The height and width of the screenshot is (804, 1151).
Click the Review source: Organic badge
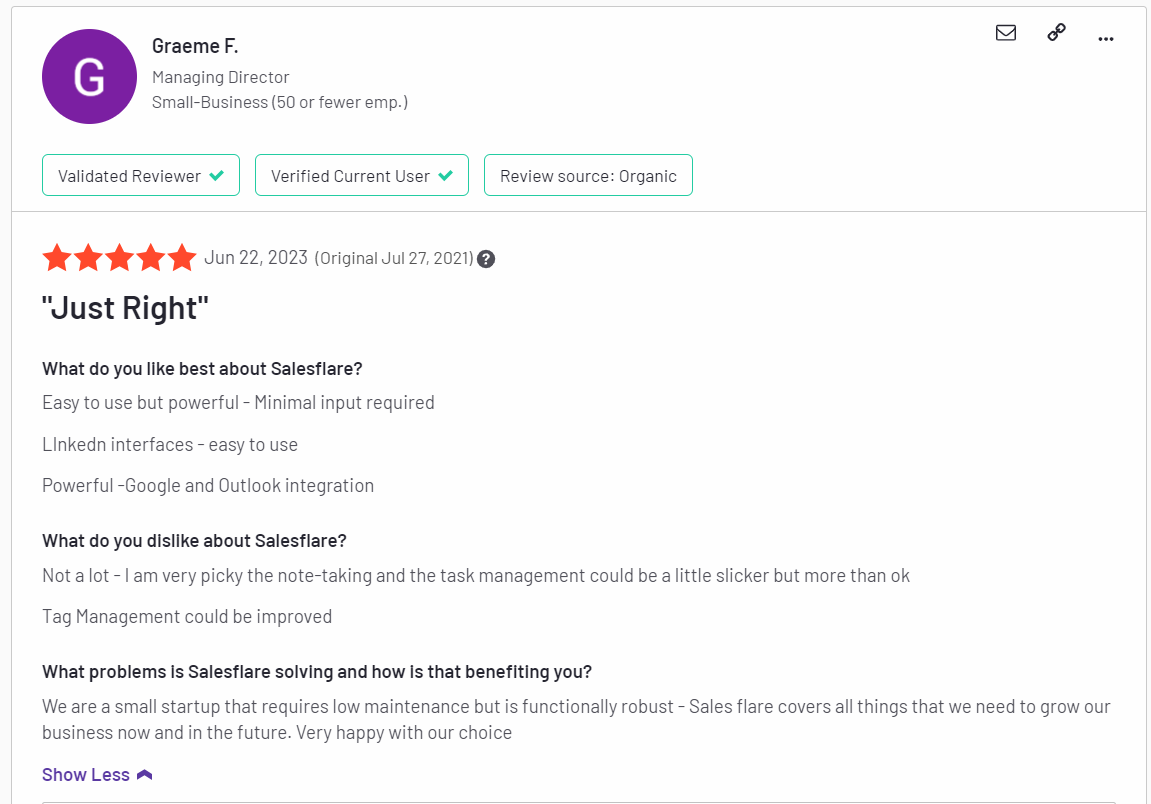[x=588, y=175]
